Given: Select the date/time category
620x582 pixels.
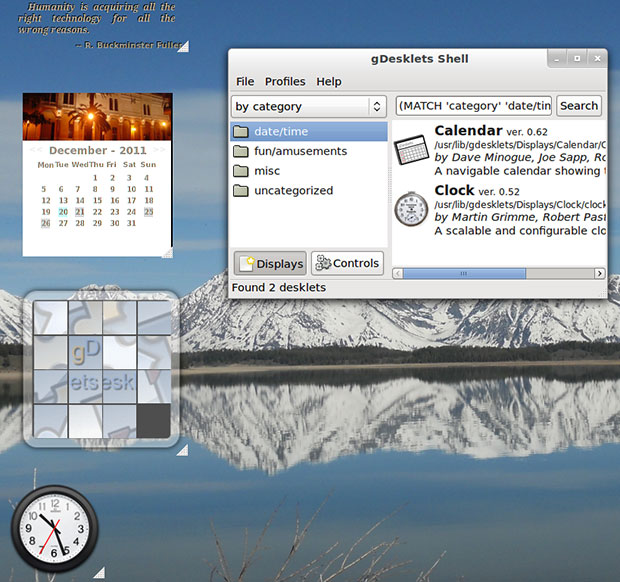Looking at the screenshot, I should pos(309,131).
